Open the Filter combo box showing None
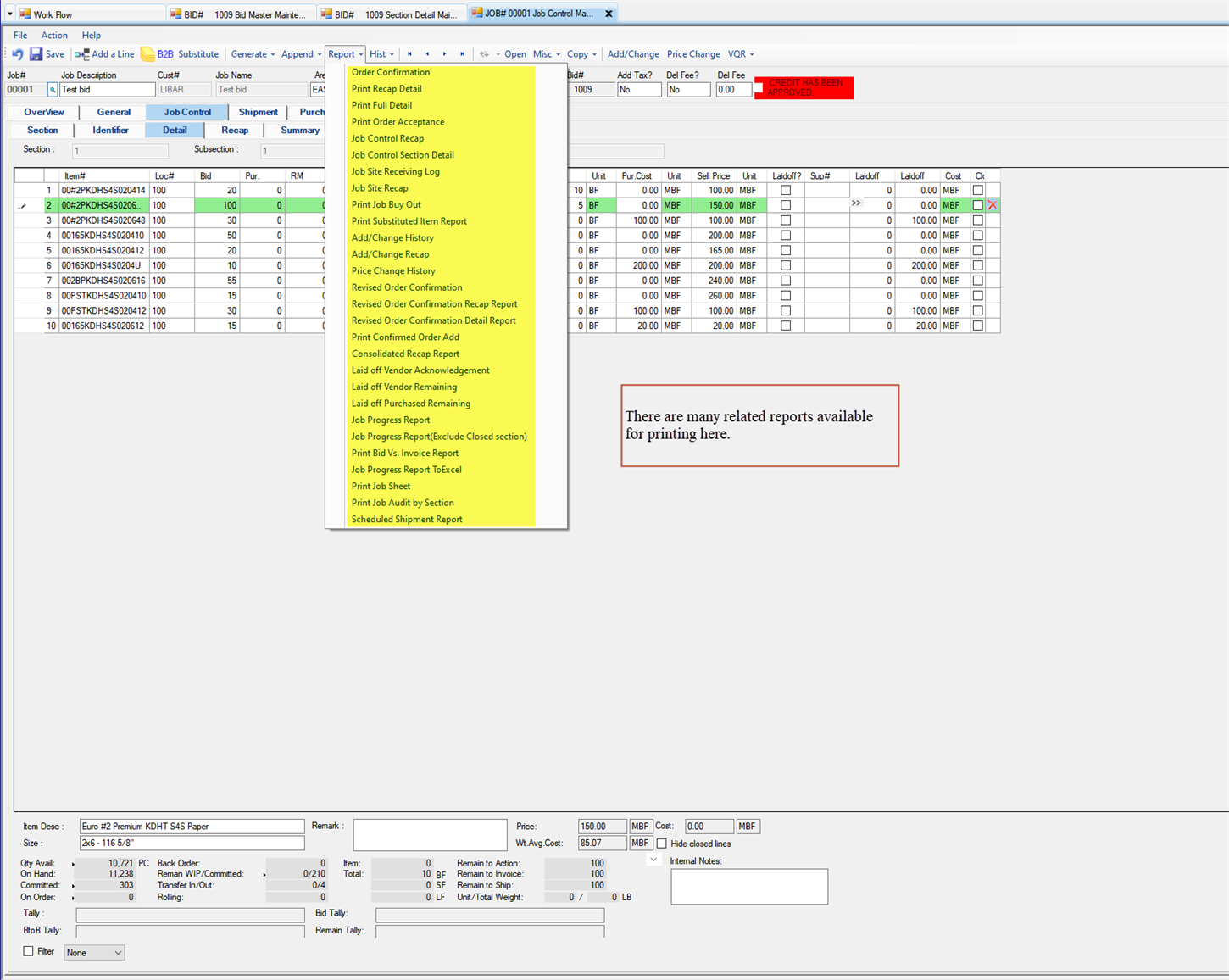Viewport: 1229px width, 980px height. tap(93, 952)
